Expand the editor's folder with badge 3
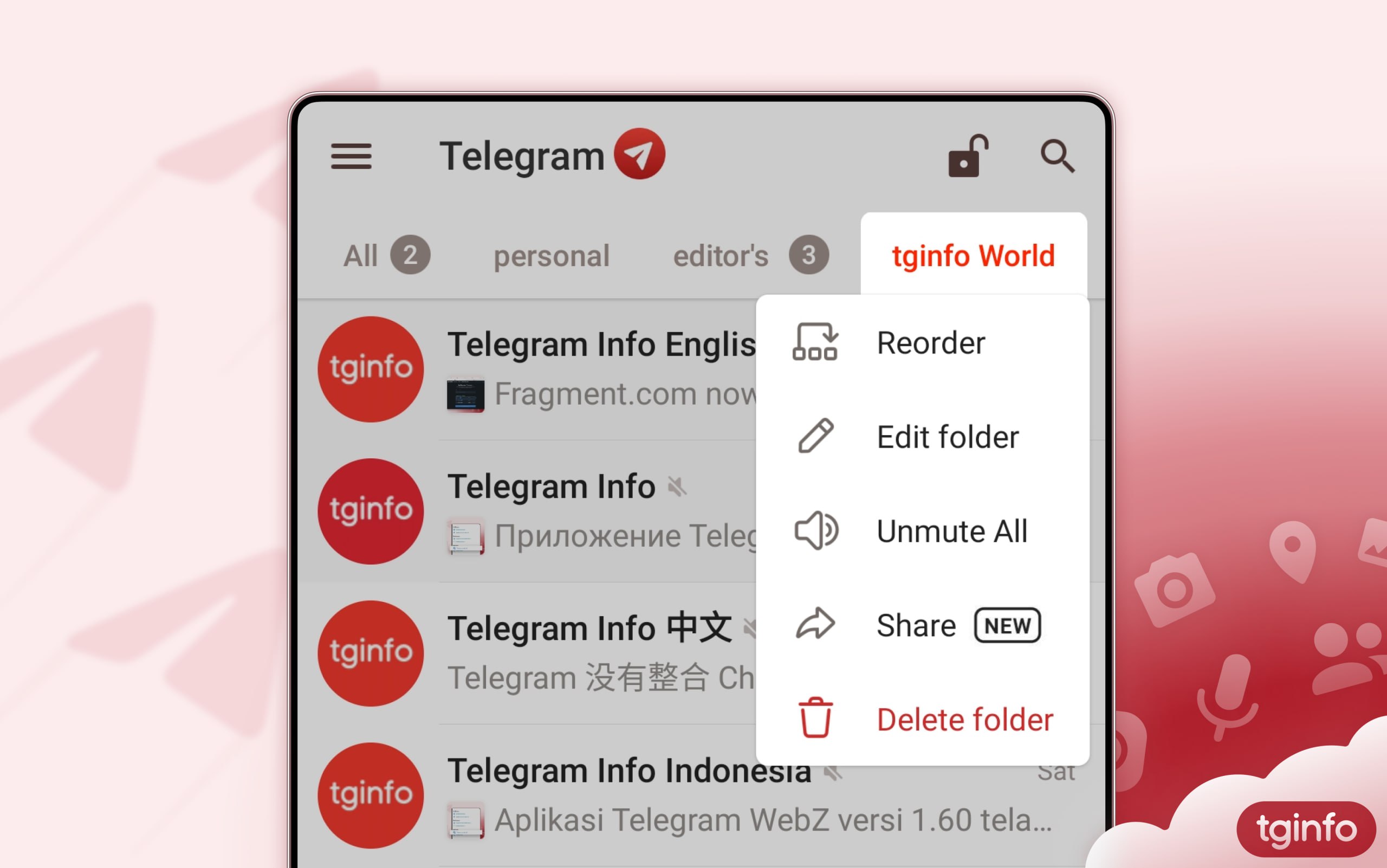Screen dimensions: 1387x868 (x=747, y=254)
